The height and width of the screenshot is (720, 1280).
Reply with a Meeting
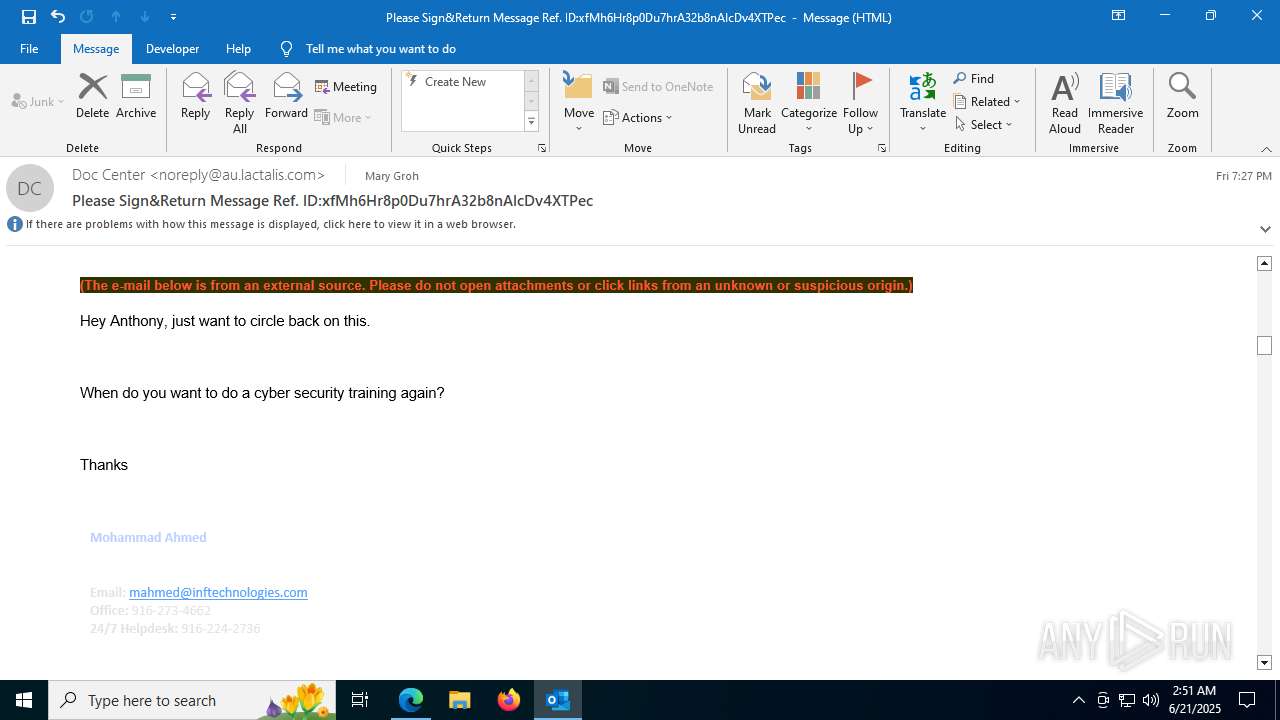(x=346, y=87)
